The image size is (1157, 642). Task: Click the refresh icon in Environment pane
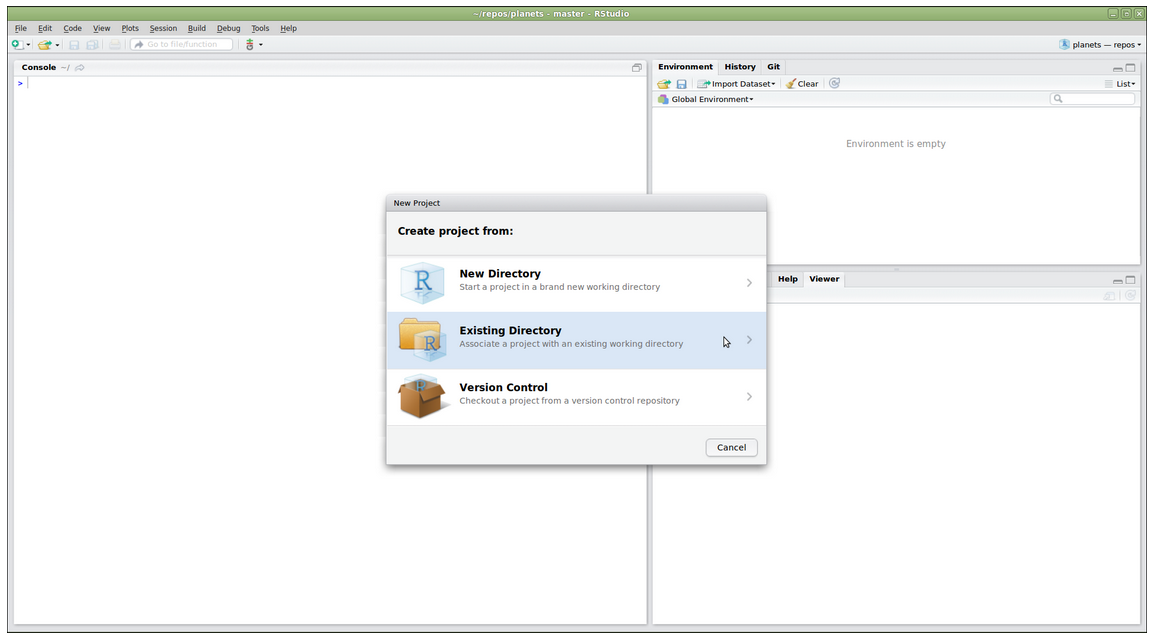834,84
